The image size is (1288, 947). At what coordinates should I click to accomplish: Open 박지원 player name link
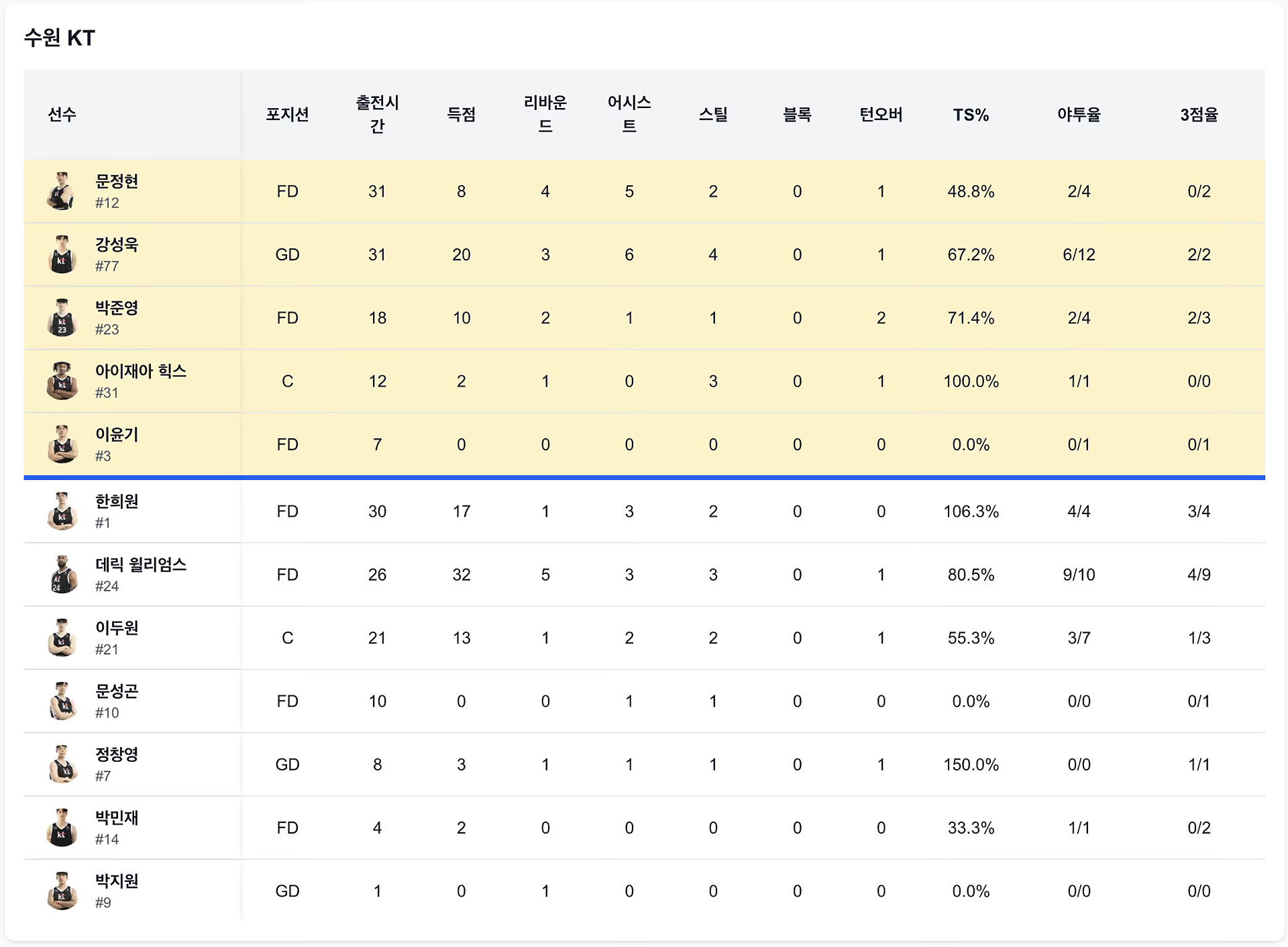pos(117,881)
